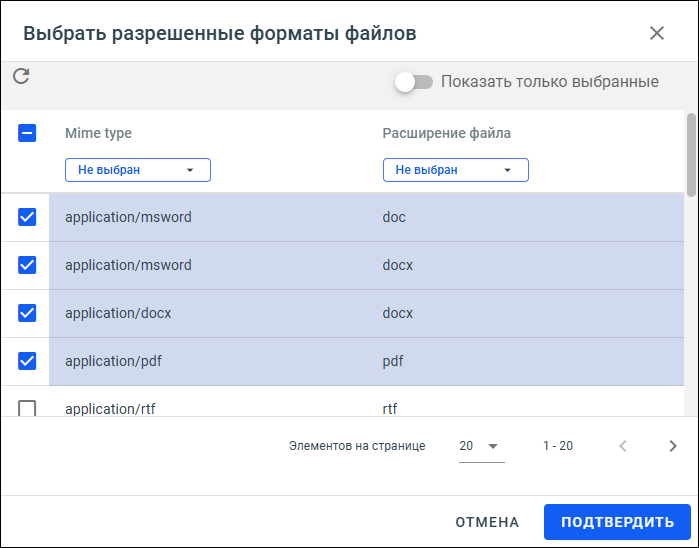Go to the next page of results
This screenshot has height=548, width=699.
coord(673,446)
